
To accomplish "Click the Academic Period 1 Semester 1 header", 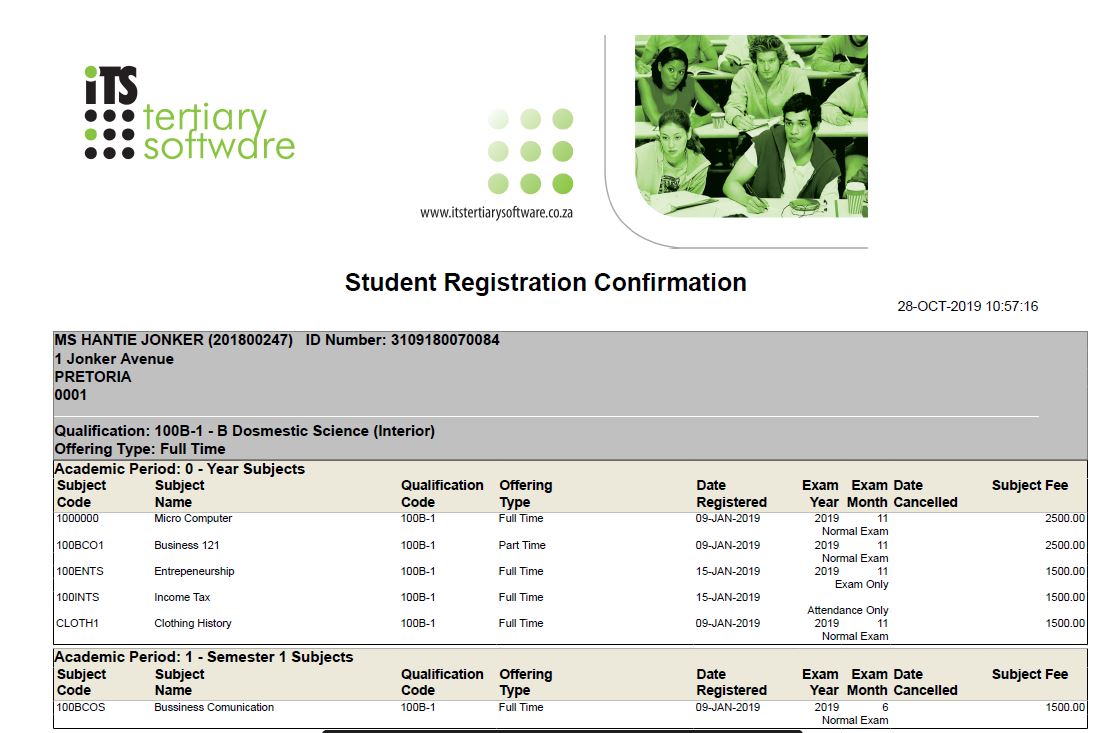I will click(x=204, y=657).
